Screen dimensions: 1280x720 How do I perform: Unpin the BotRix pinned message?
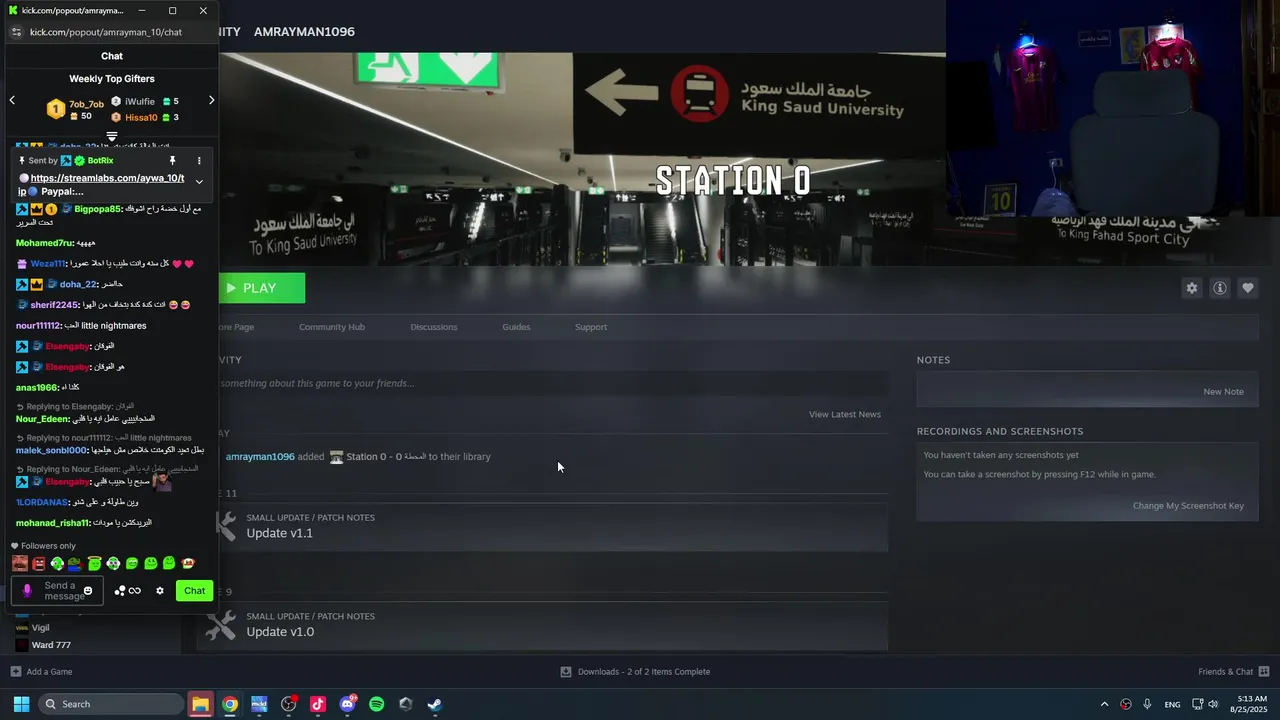(x=172, y=160)
